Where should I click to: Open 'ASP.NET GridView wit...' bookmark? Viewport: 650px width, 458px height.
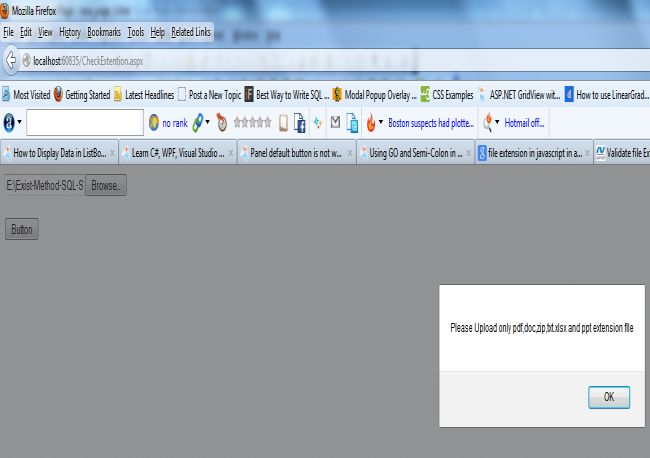point(519,95)
